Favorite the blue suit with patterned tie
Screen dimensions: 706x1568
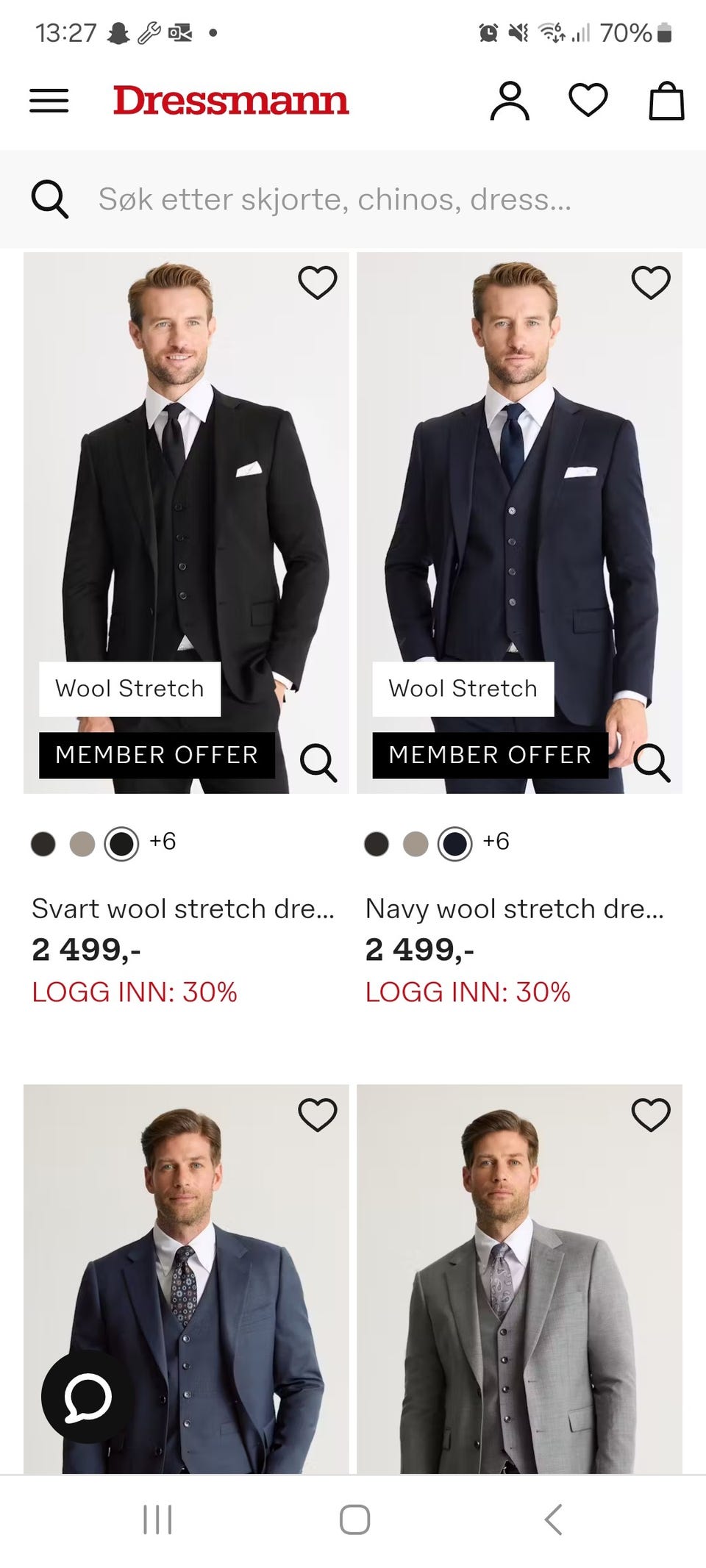(318, 1115)
